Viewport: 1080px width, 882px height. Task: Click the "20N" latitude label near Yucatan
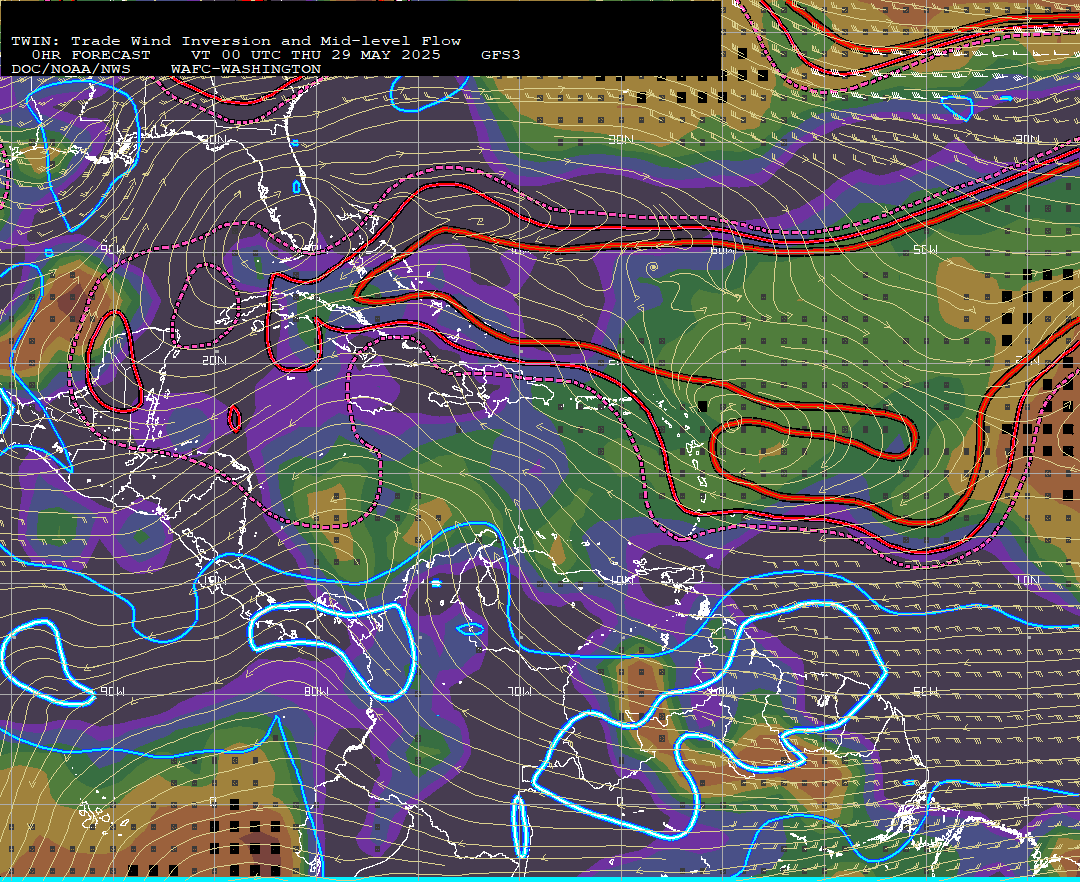214,360
